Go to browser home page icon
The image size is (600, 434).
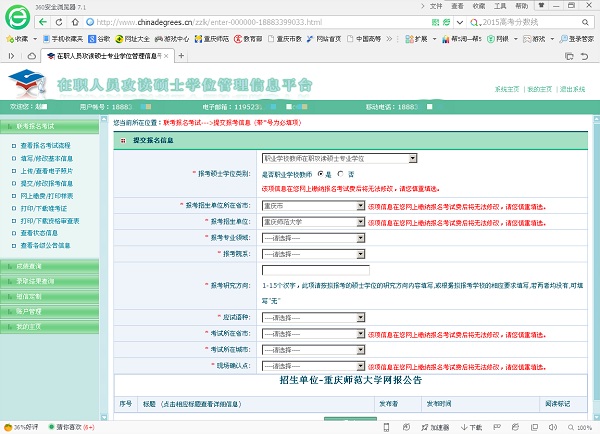pos(75,22)
